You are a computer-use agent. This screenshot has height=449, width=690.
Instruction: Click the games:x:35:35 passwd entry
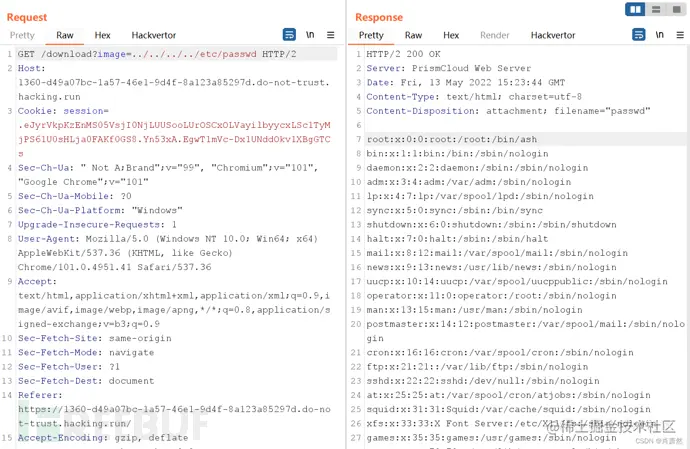point(491,438)
